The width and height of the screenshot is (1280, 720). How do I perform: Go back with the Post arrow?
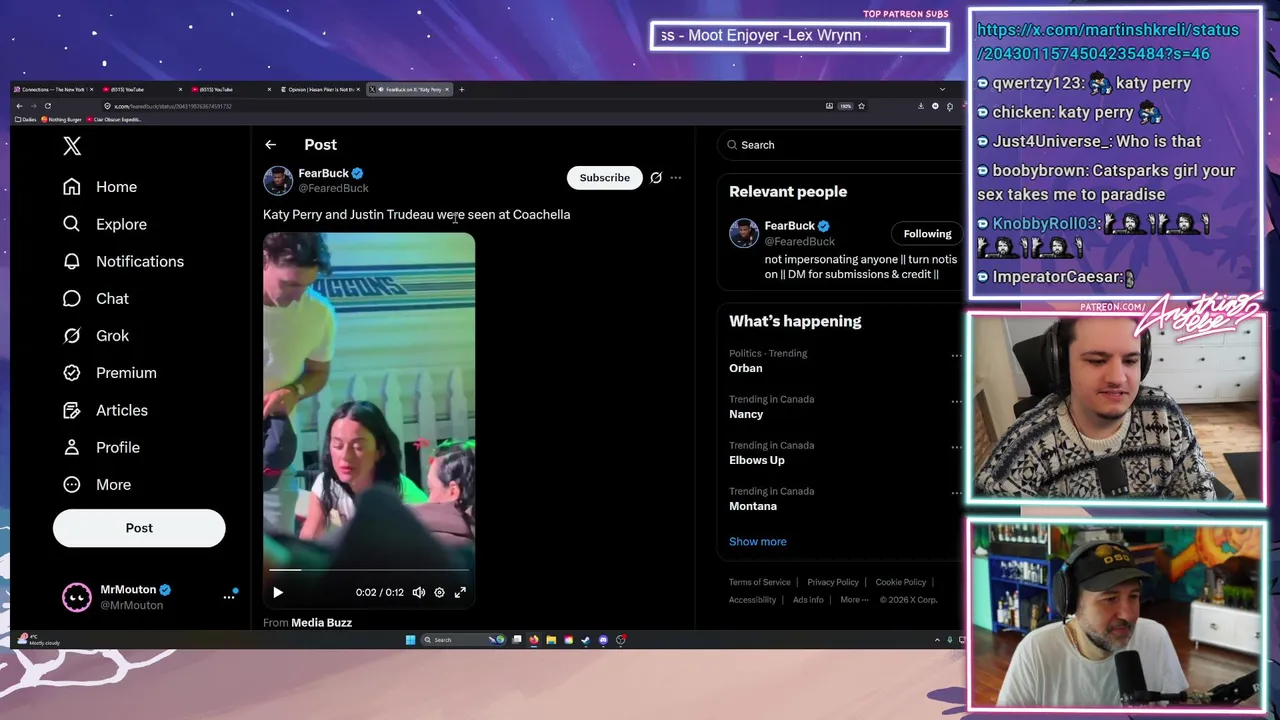270,145
